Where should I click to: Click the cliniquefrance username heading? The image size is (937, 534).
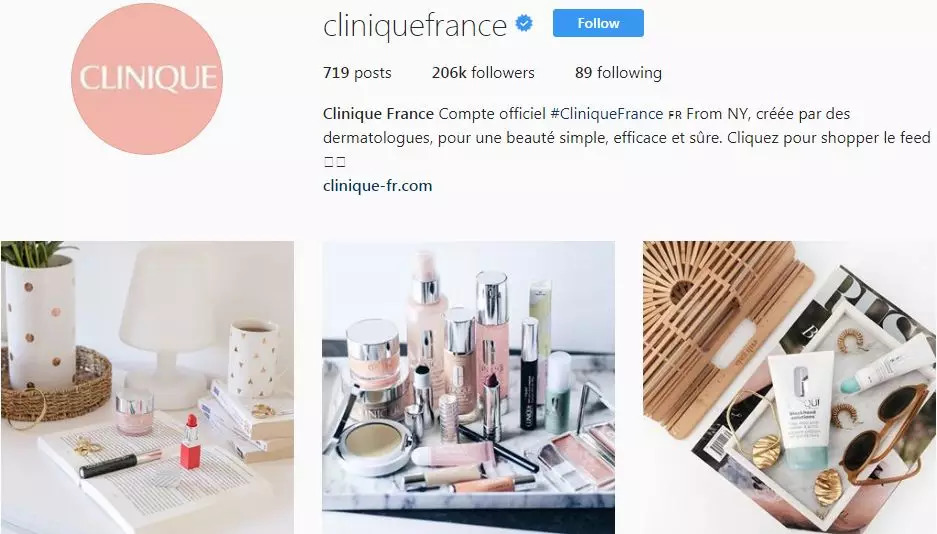[x=415, y=25]
